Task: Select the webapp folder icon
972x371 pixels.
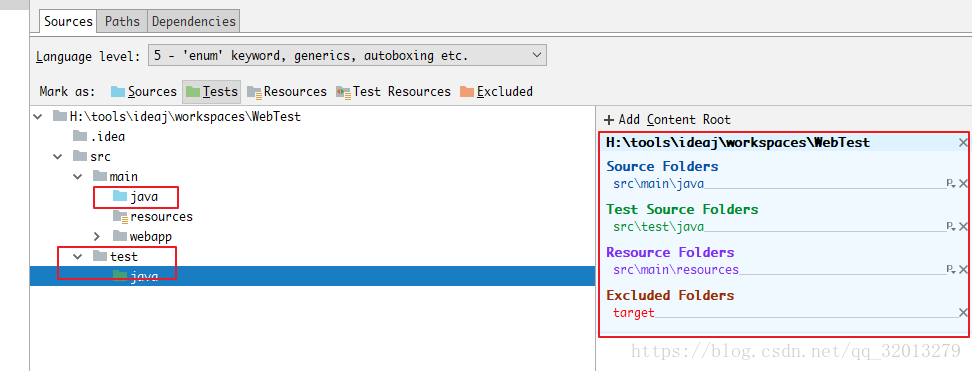Action: point(120,236)
